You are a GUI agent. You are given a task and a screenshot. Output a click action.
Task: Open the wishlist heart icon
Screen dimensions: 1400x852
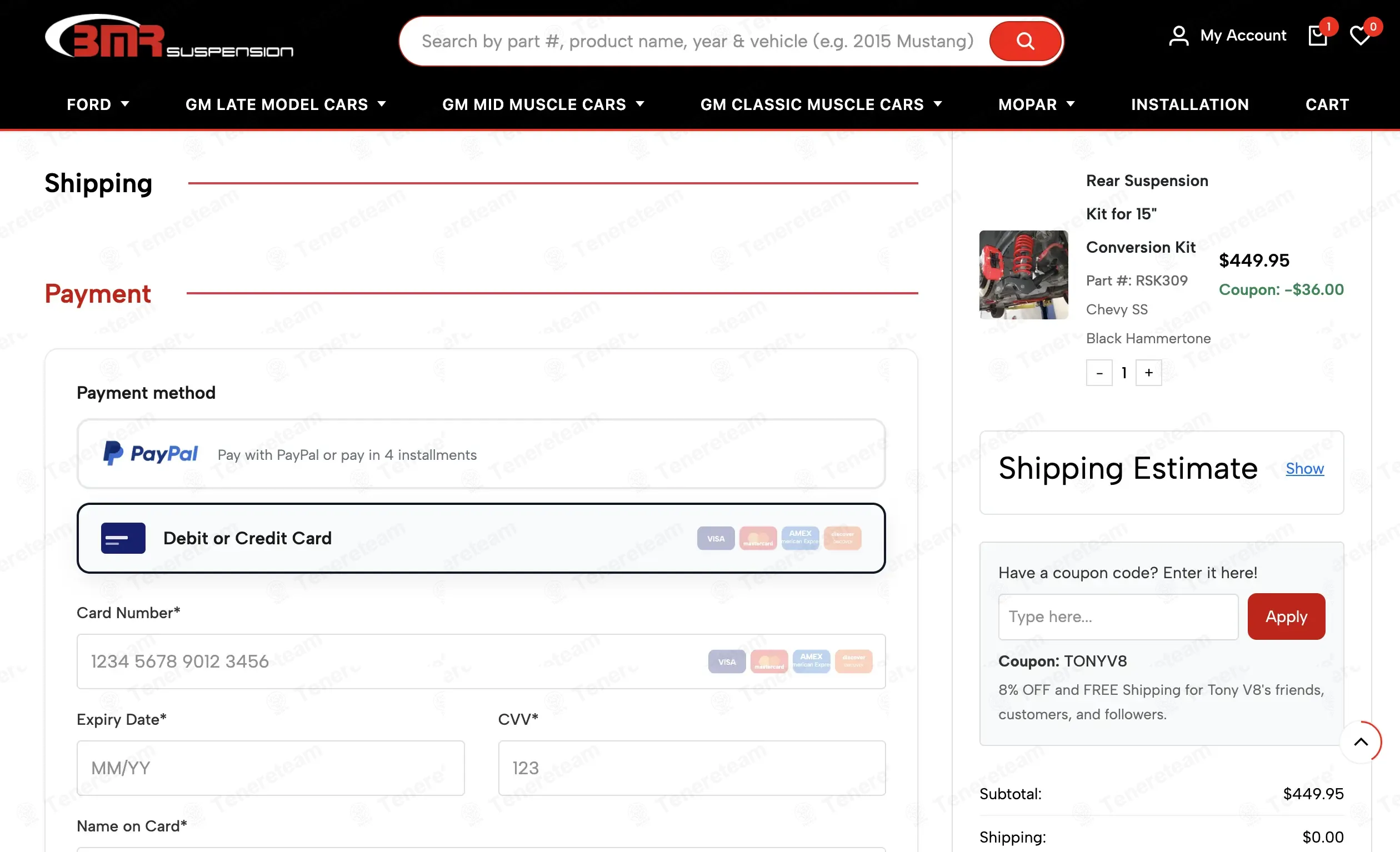coord(1360,36)
